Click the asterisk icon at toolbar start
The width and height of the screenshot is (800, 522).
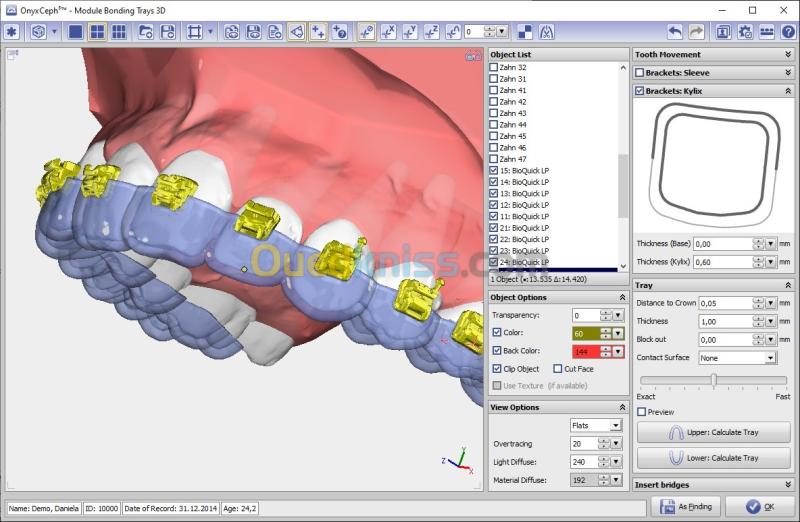coord(12,32)
